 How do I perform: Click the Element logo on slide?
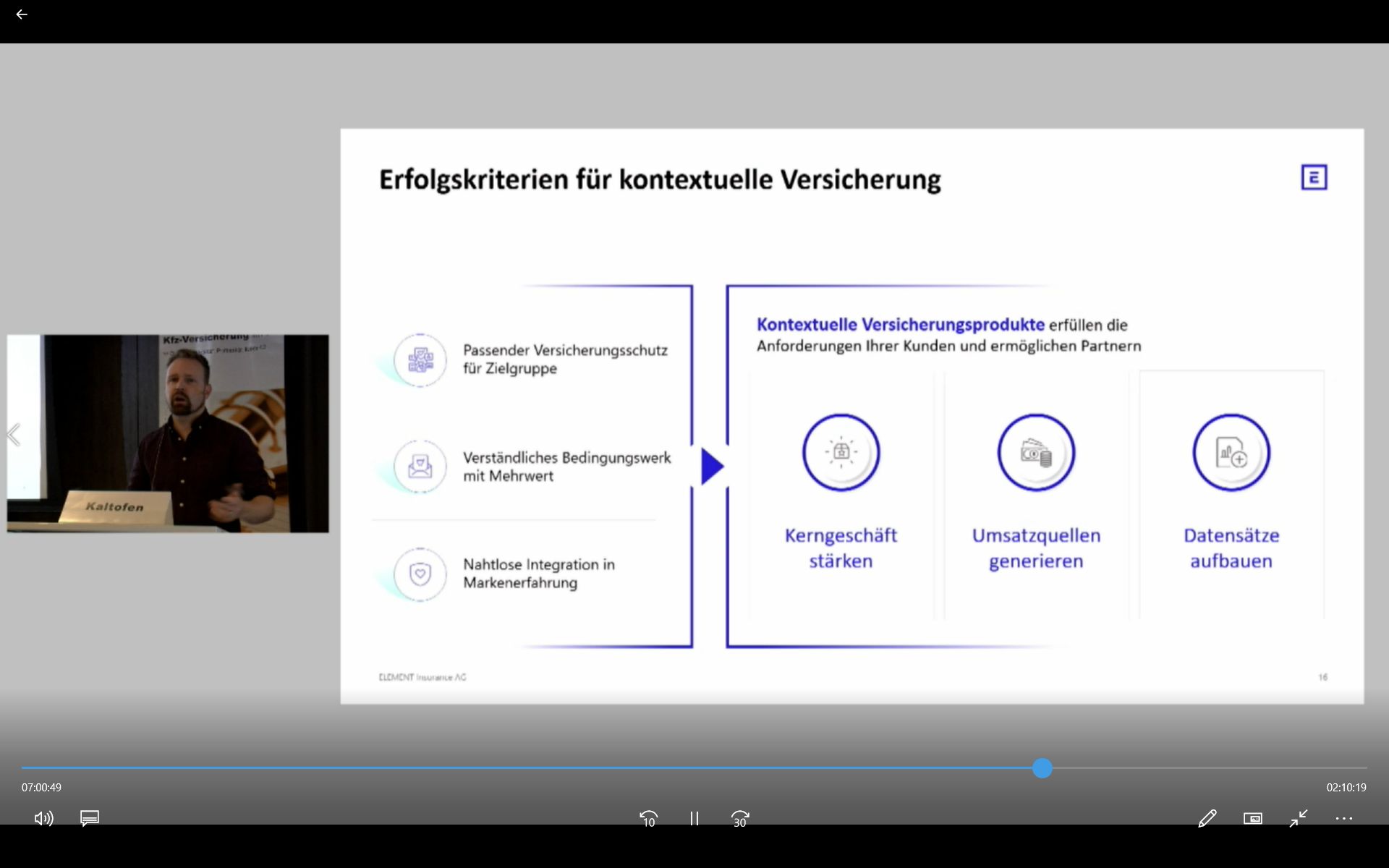(1314, 177)
